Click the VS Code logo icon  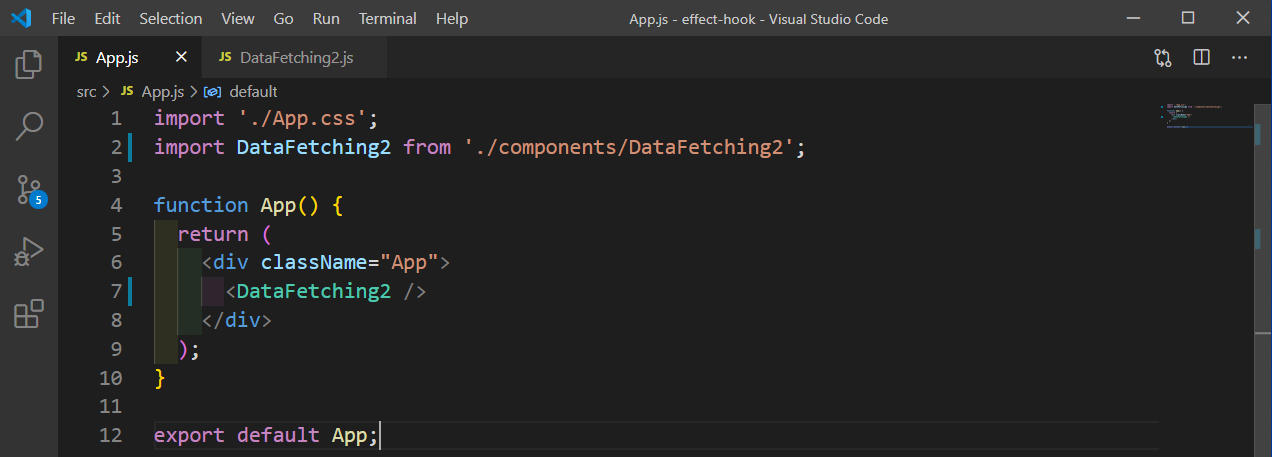[22, 18]
